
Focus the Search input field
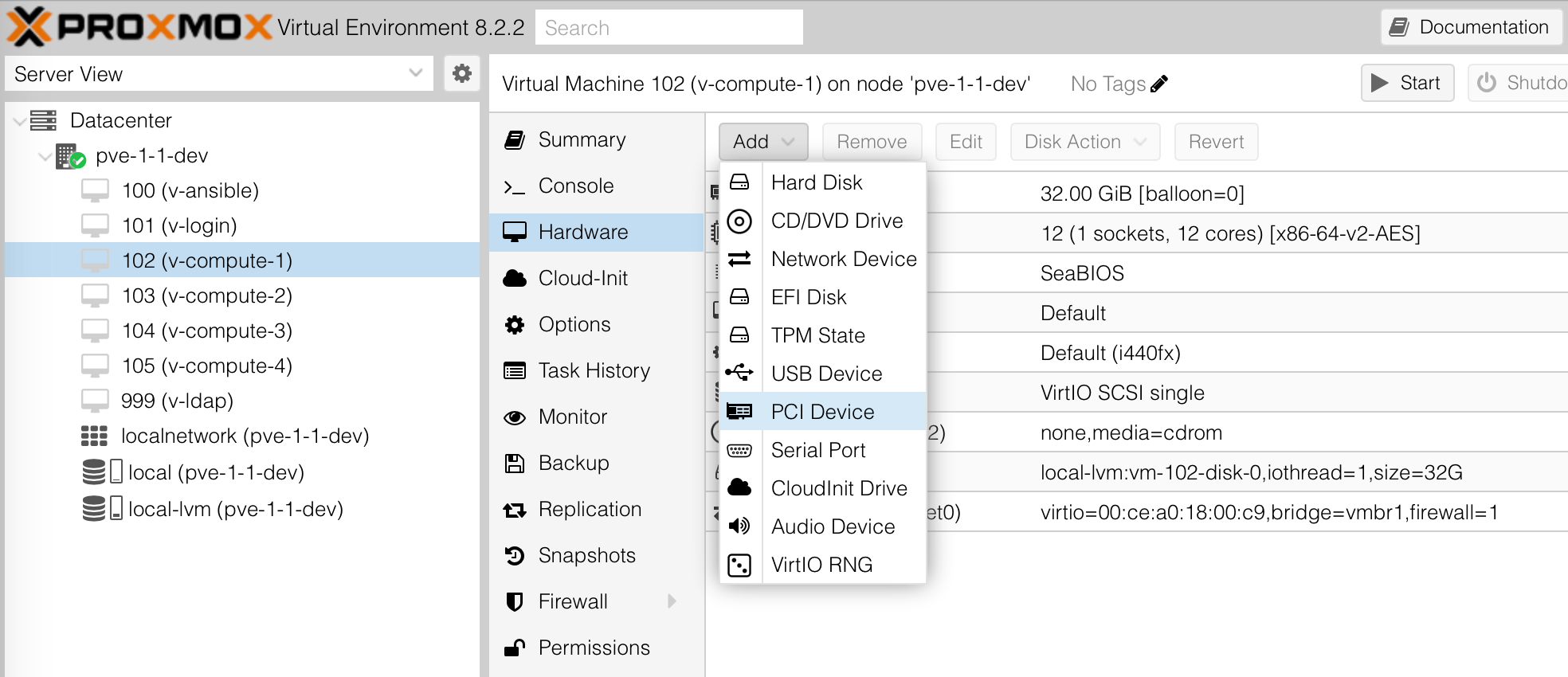[x=669, y=28]
